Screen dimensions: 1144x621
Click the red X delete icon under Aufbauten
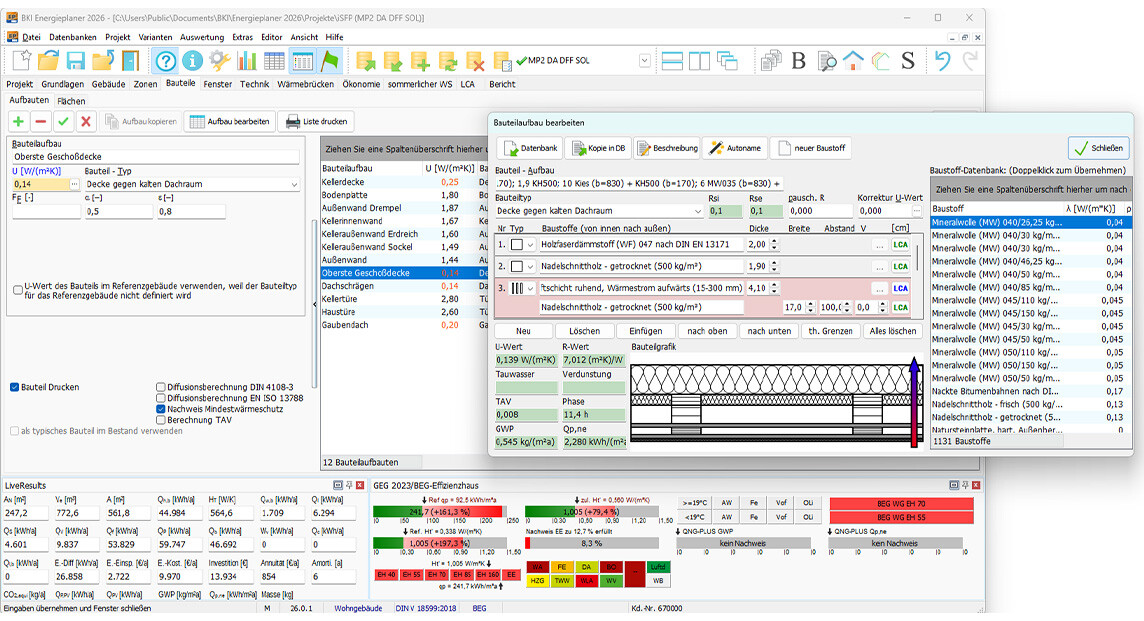coord(86,121)
